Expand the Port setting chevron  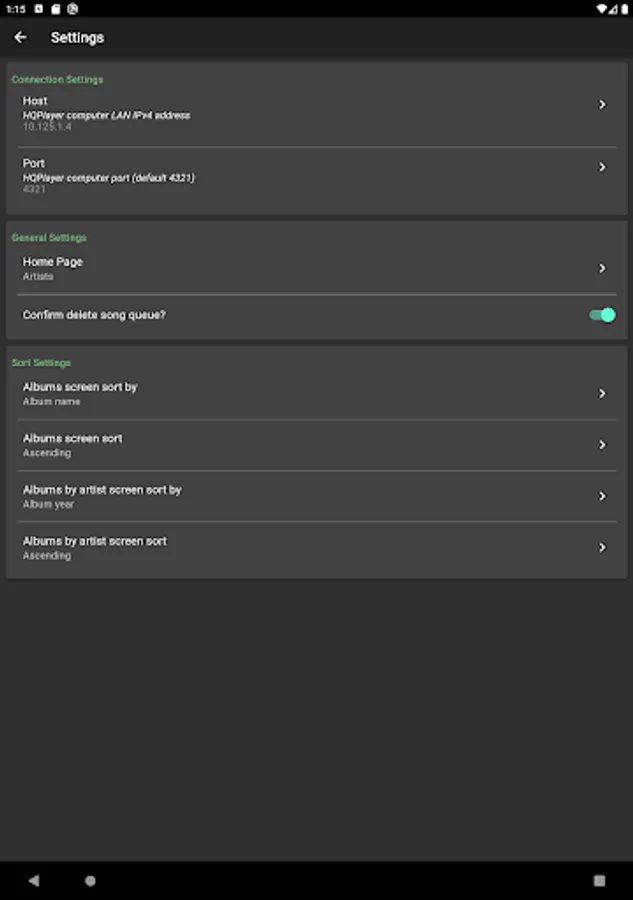coord(602,167)
